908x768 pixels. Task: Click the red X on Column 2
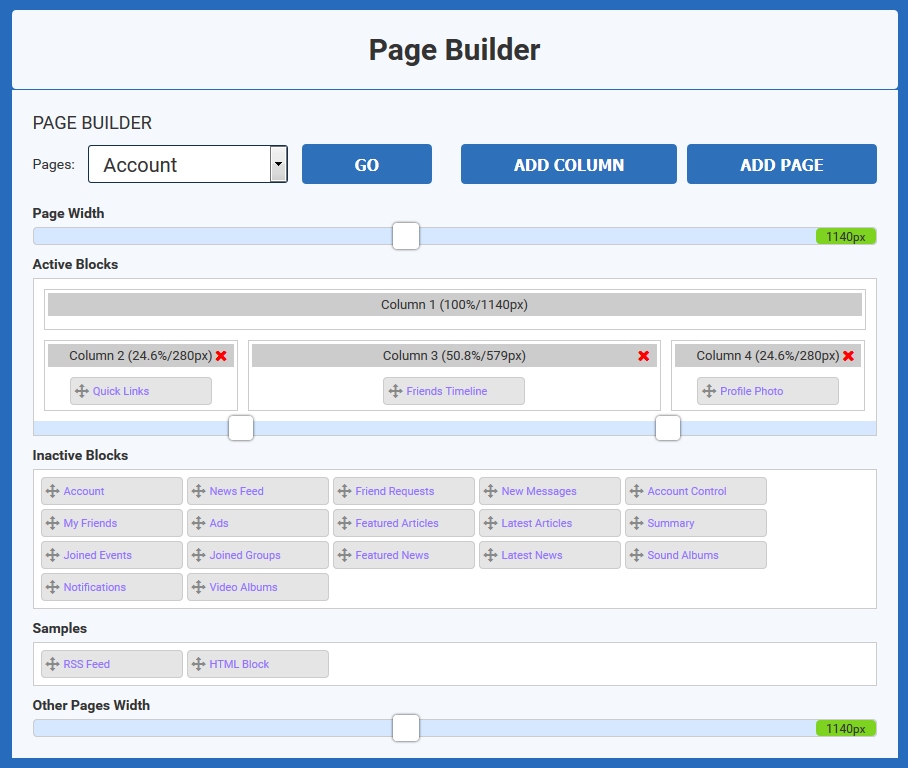click(x=221, y=356)
